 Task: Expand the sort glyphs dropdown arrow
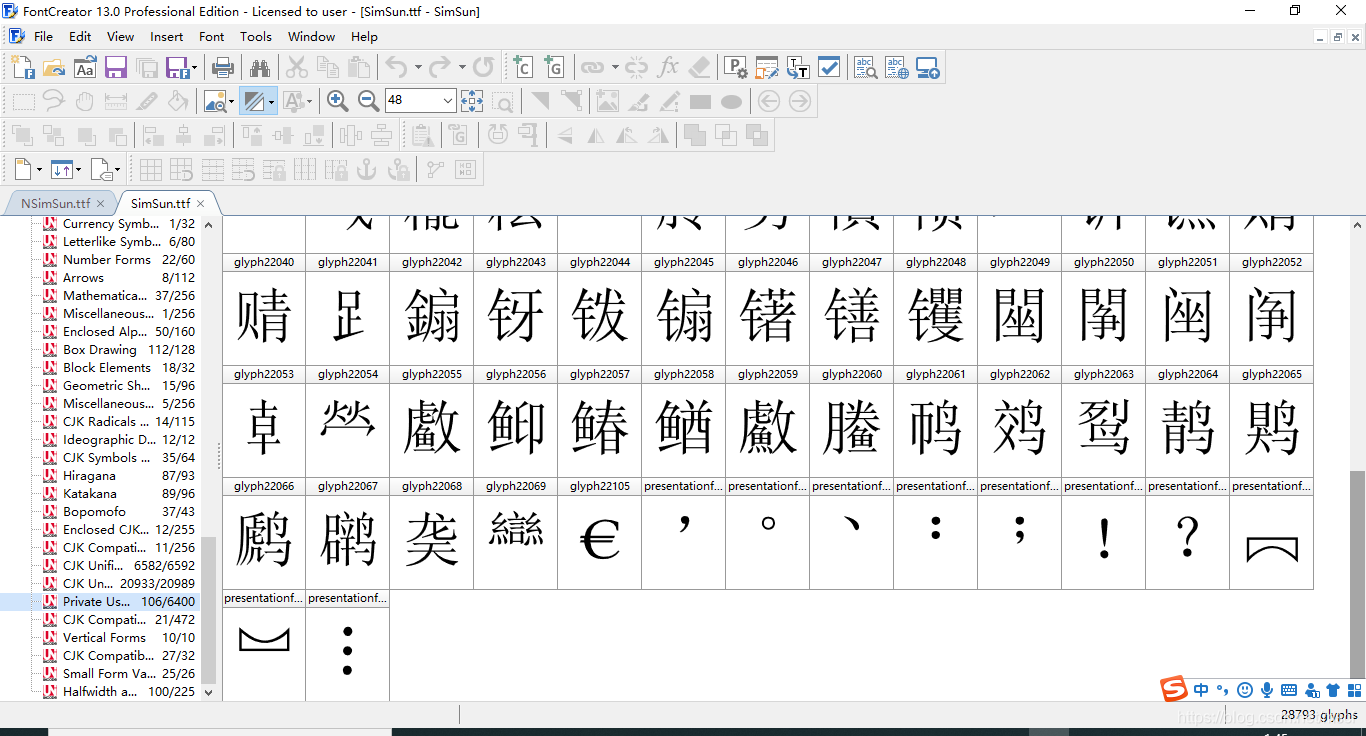[x=78, y=169]
